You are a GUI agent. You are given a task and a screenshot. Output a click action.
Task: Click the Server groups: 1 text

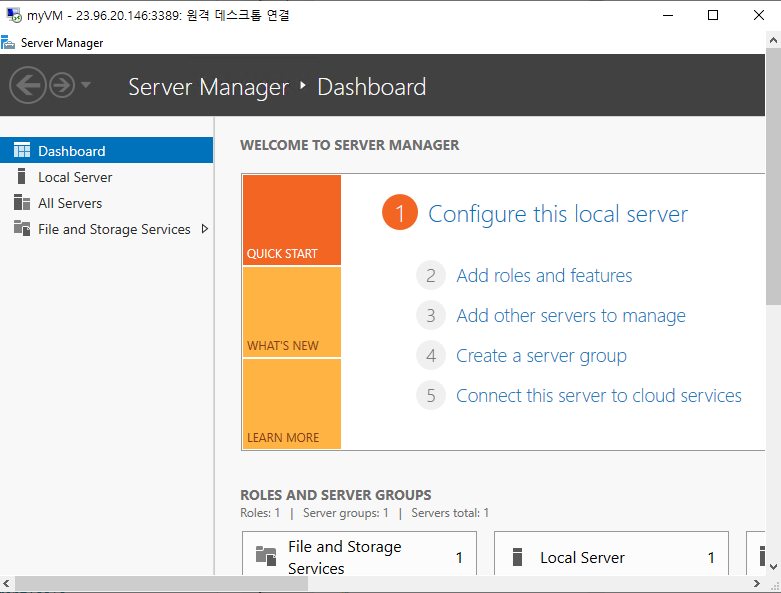tap(346, 513)
